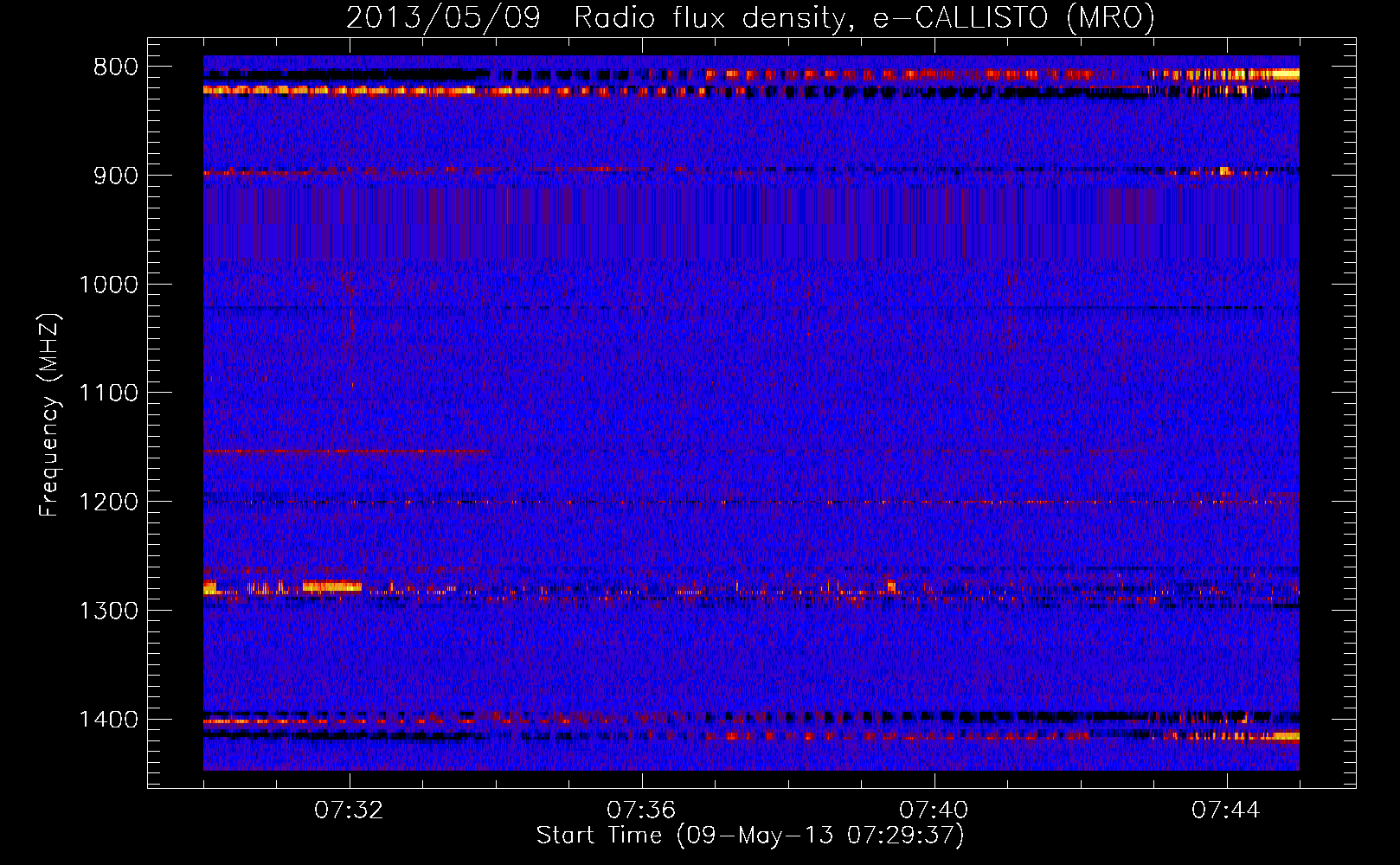Click the 07:32 time tick label

(349, 811)
